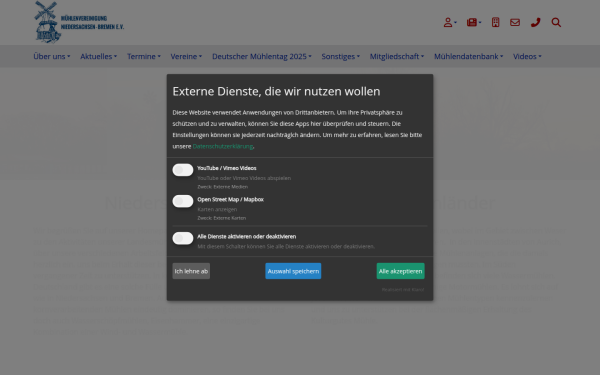Open the newspaper icon menu

(474, 23)
